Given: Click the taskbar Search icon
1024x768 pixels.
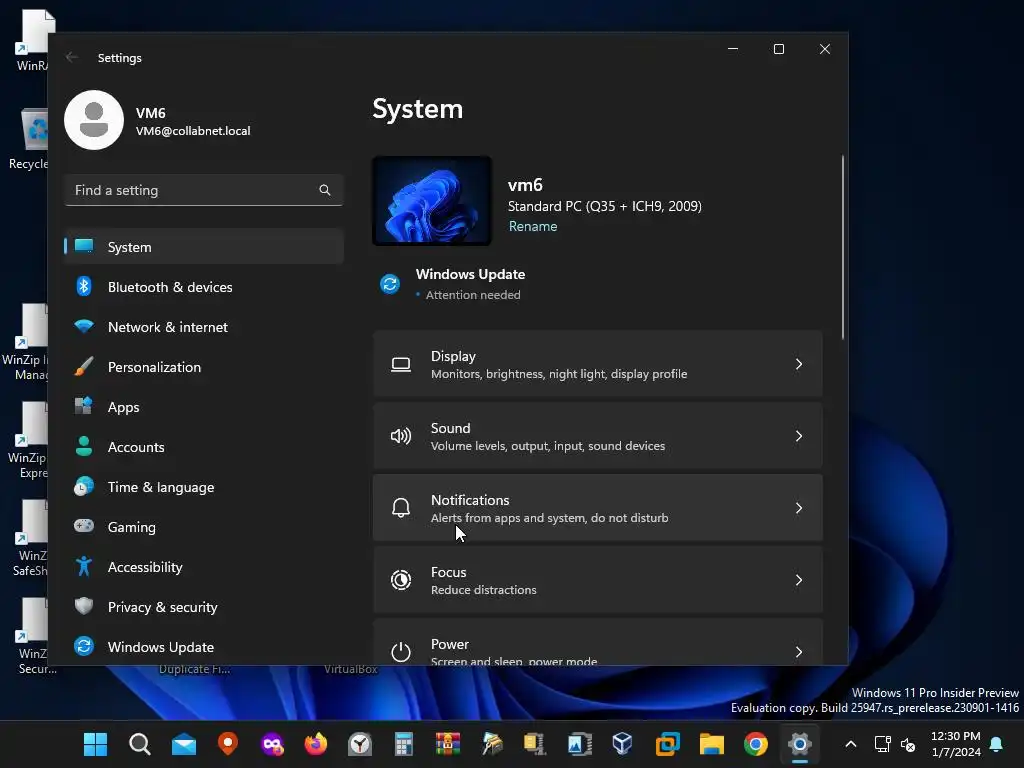Looking at the screenshot, I should click(139, 744).
